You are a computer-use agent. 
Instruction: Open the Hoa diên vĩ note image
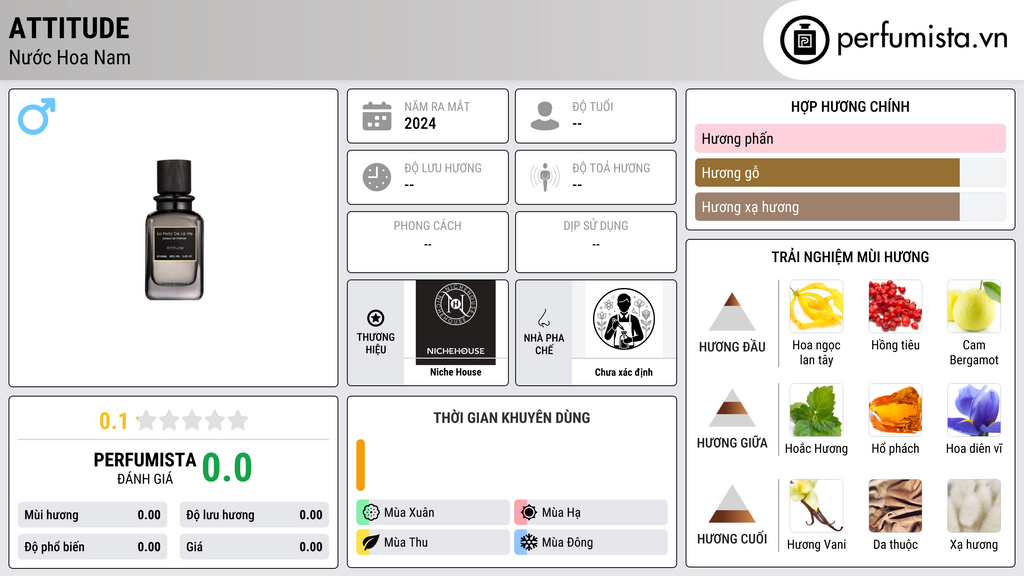pos(974,410)
